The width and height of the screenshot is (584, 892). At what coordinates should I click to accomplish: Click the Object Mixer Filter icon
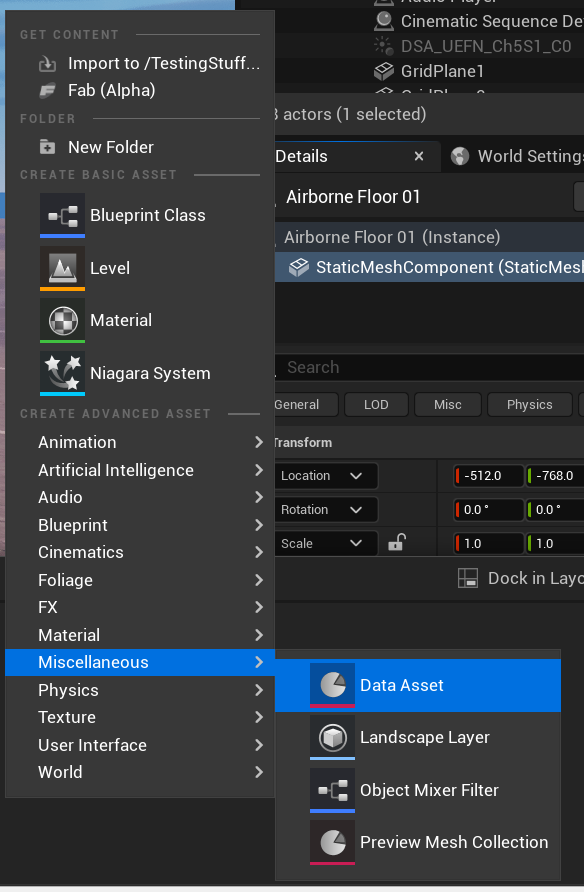[333, 790]
